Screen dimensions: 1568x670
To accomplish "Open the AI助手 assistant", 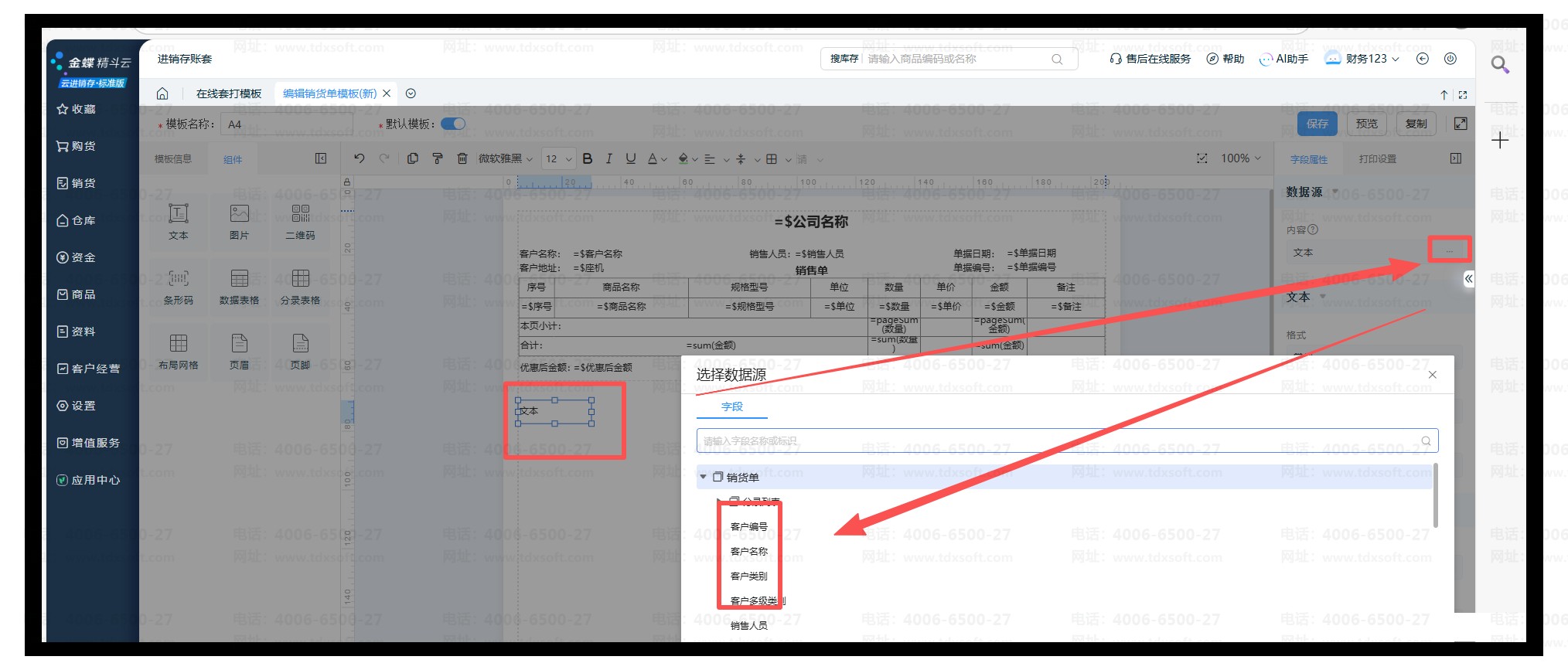I will [1283, 59].
